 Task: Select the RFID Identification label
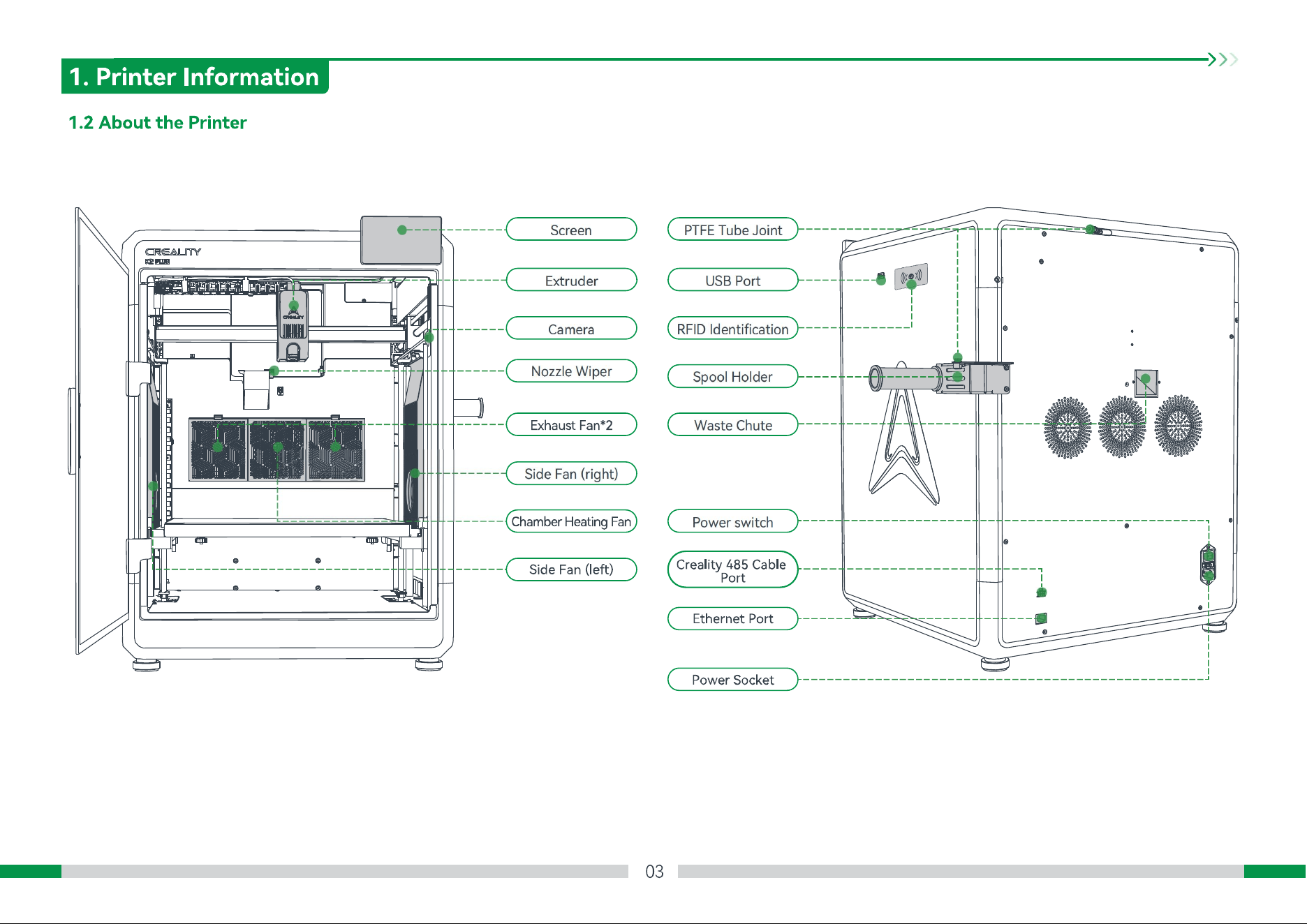click(732, 329)
